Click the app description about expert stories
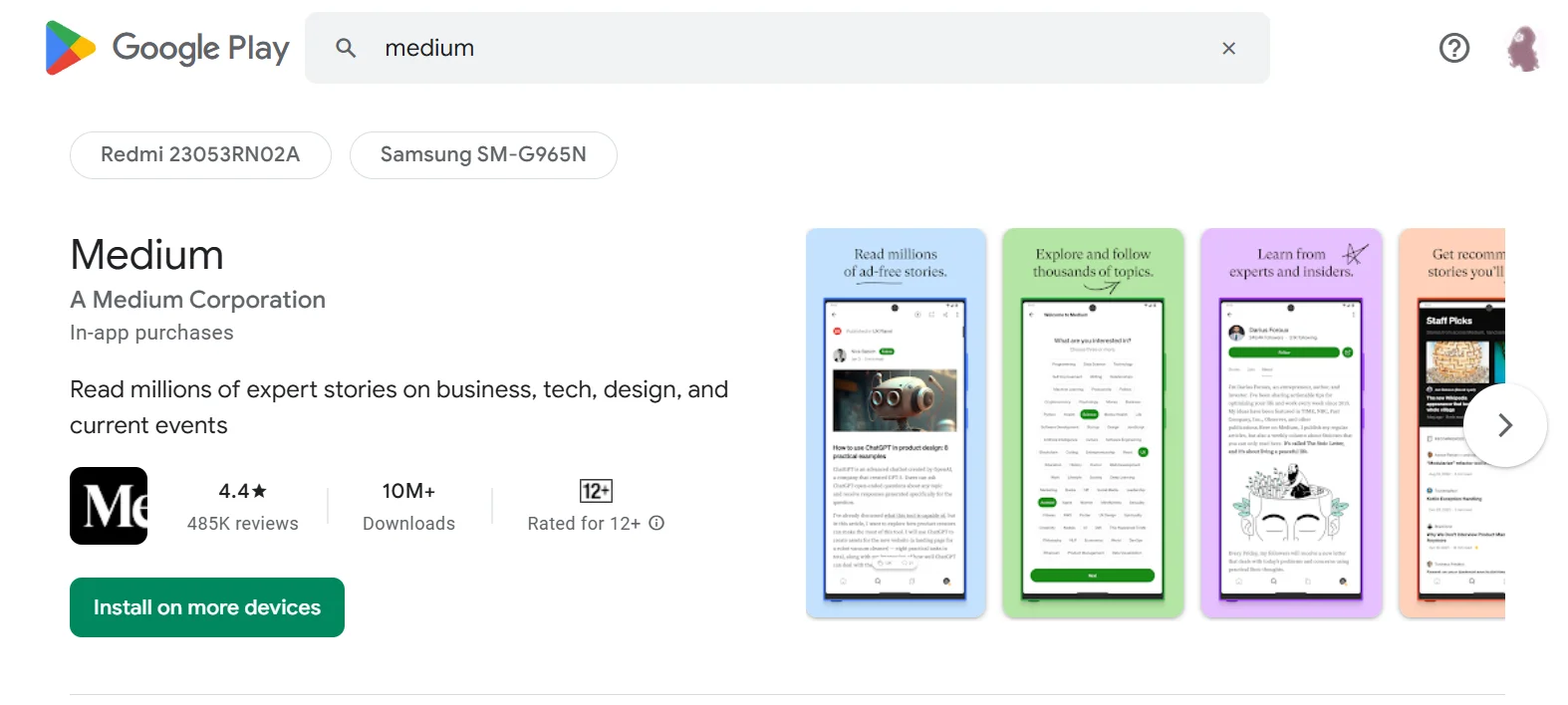The image size is (1568, 705). pyautogui.click(x=398, y=407)
